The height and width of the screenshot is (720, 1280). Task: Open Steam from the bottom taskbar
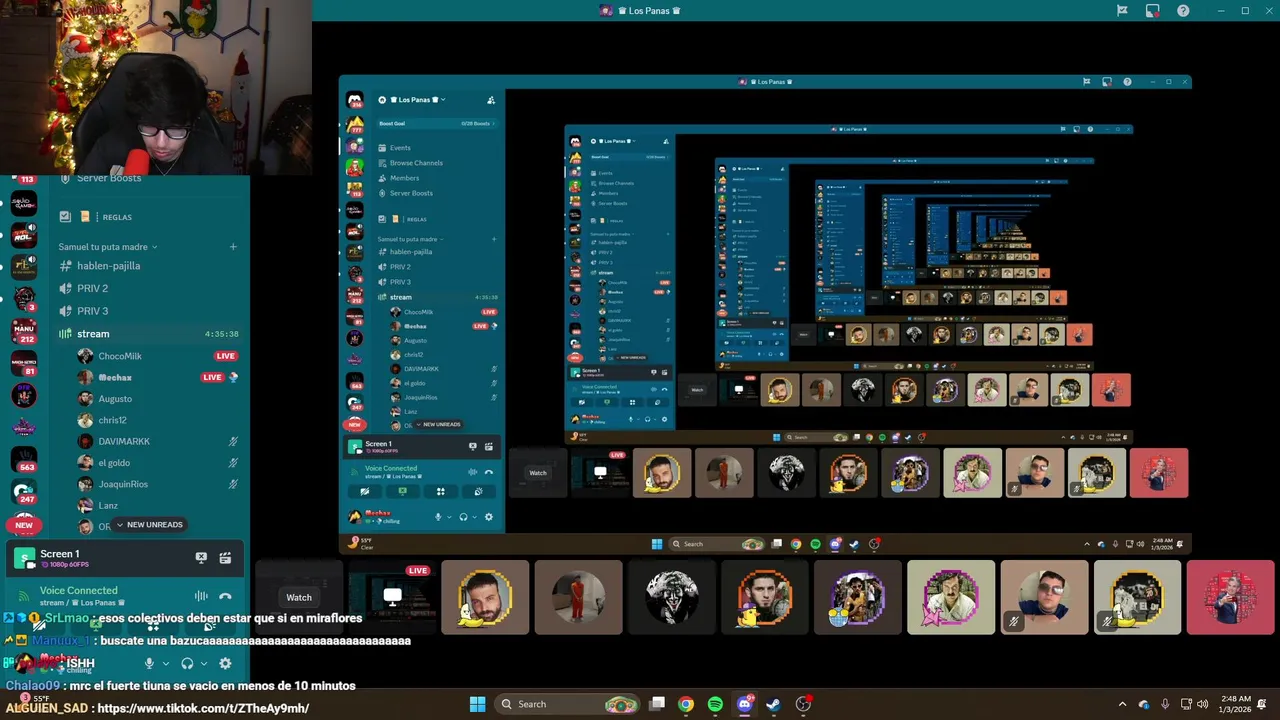[773, 704]
